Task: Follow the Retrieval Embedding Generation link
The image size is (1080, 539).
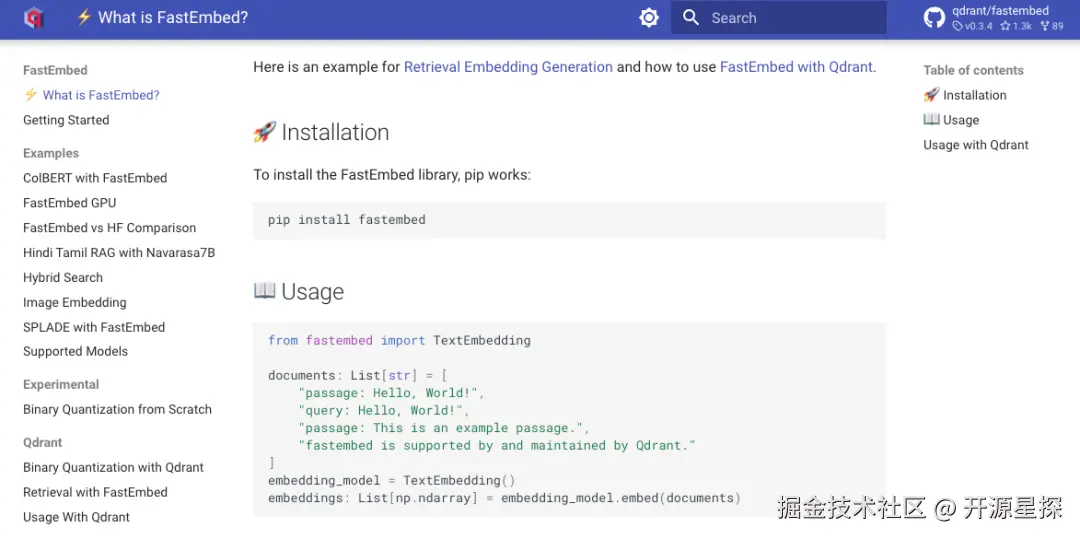Action: tap(508, 67)
